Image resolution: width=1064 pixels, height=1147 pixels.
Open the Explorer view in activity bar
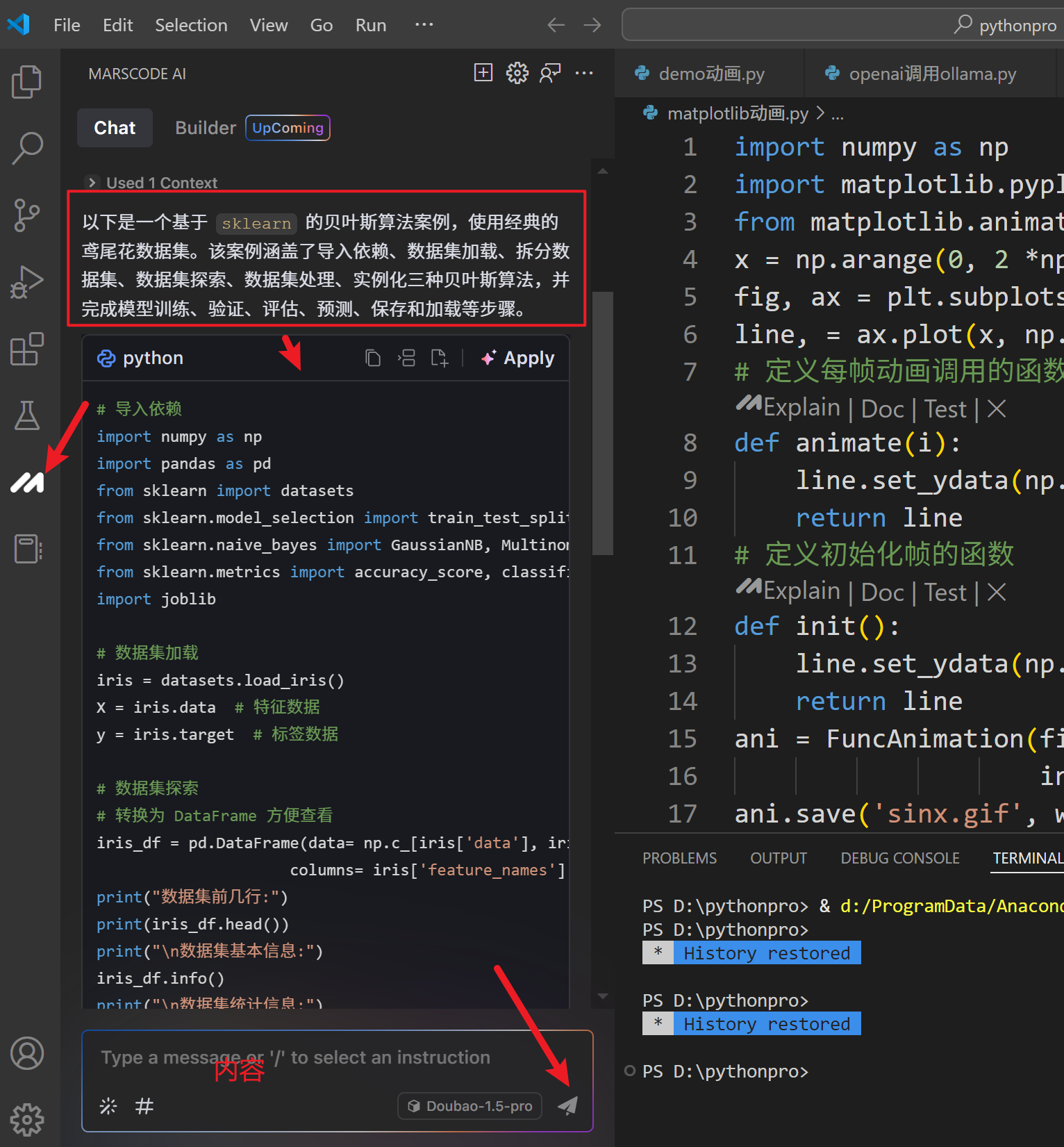(27, 81)
